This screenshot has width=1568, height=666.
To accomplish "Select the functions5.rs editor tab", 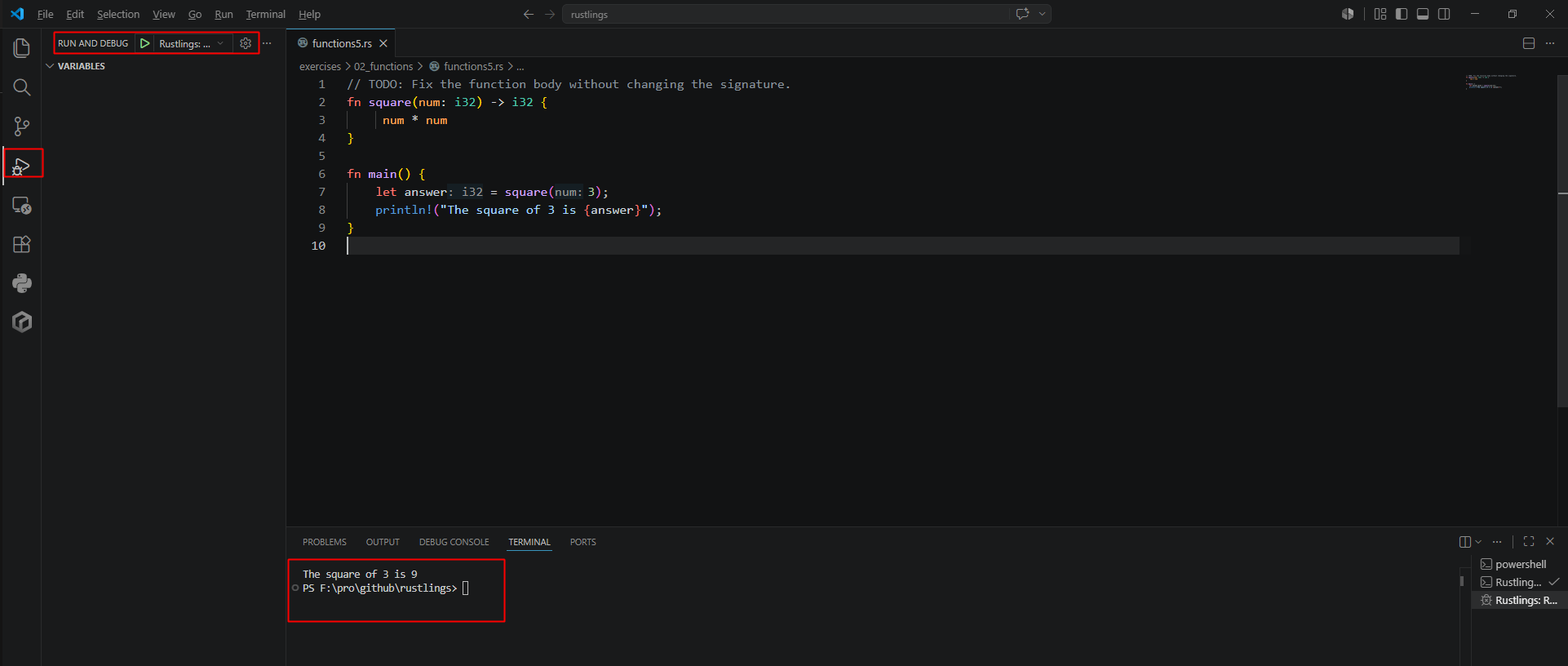I will click(x=342, y=43).
